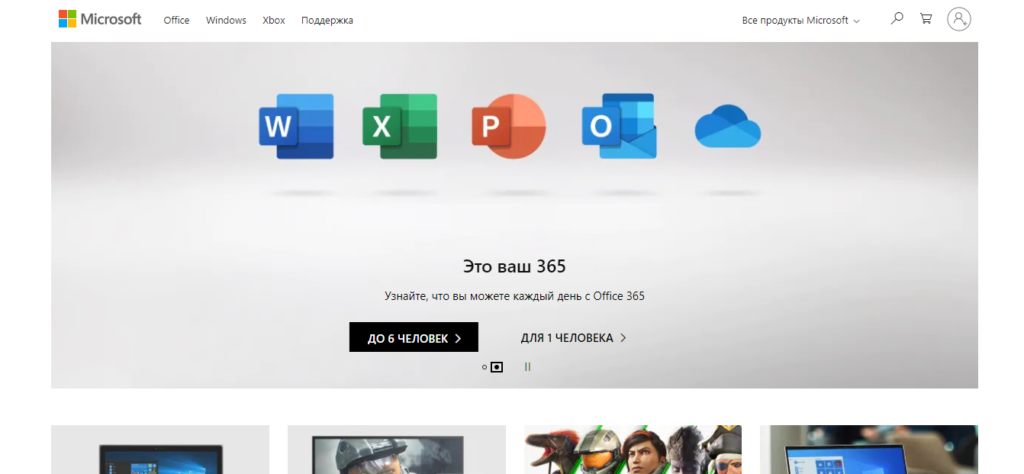Open the Windows 10 laptop card
The width and height of the screenshot is (1024, 474).
869,450
